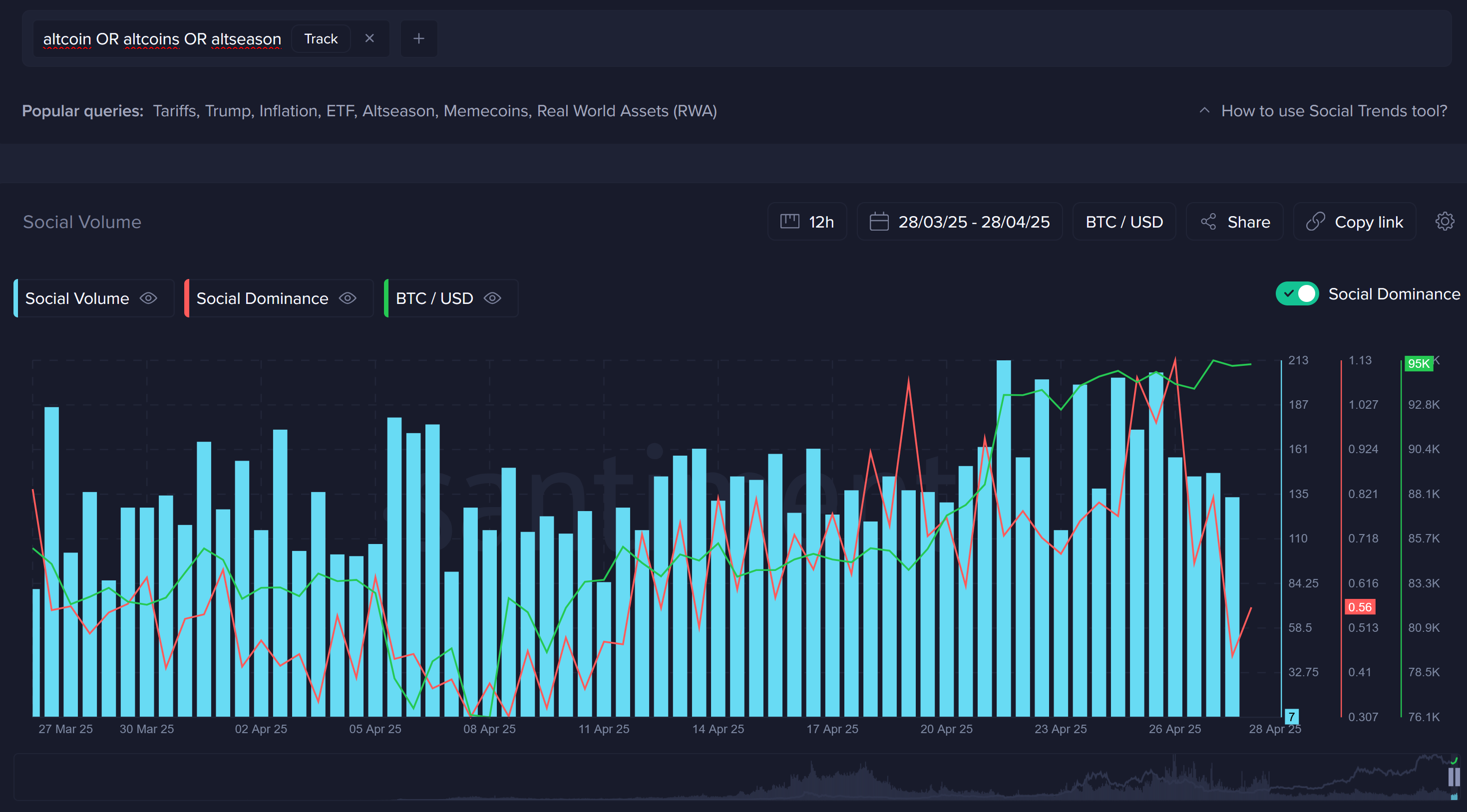The width and height of the screenshot is (1467, 812).
Task: Click the Copy link chain icon
Action: coord(1315,222)
